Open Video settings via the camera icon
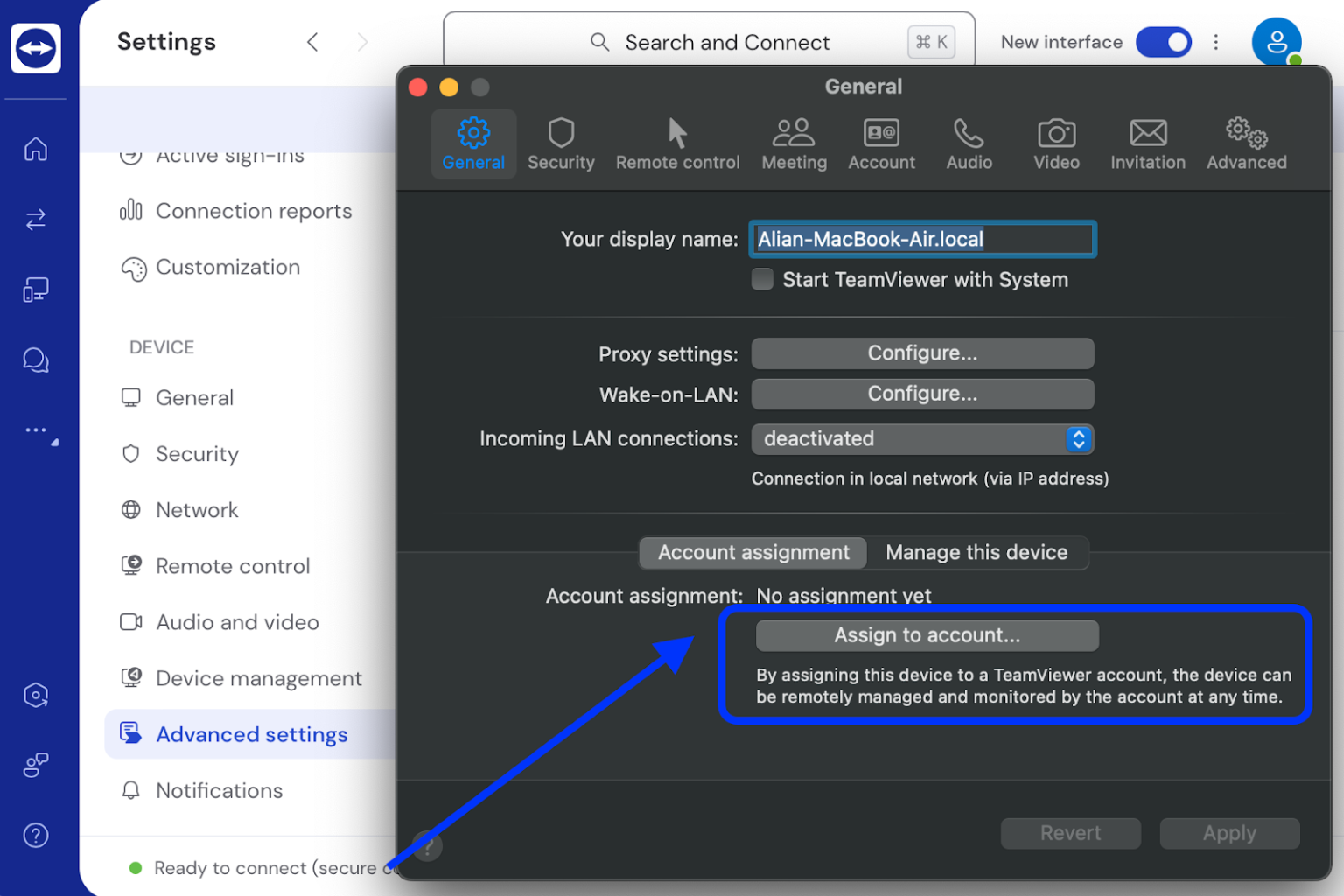Screen dimensions: 1344x896 tap(1056, 143)
